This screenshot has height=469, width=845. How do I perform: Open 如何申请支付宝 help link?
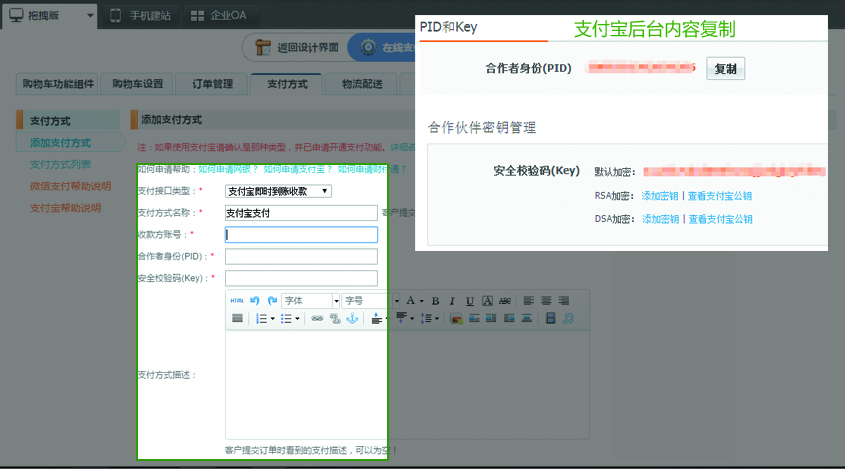point(297,169)
